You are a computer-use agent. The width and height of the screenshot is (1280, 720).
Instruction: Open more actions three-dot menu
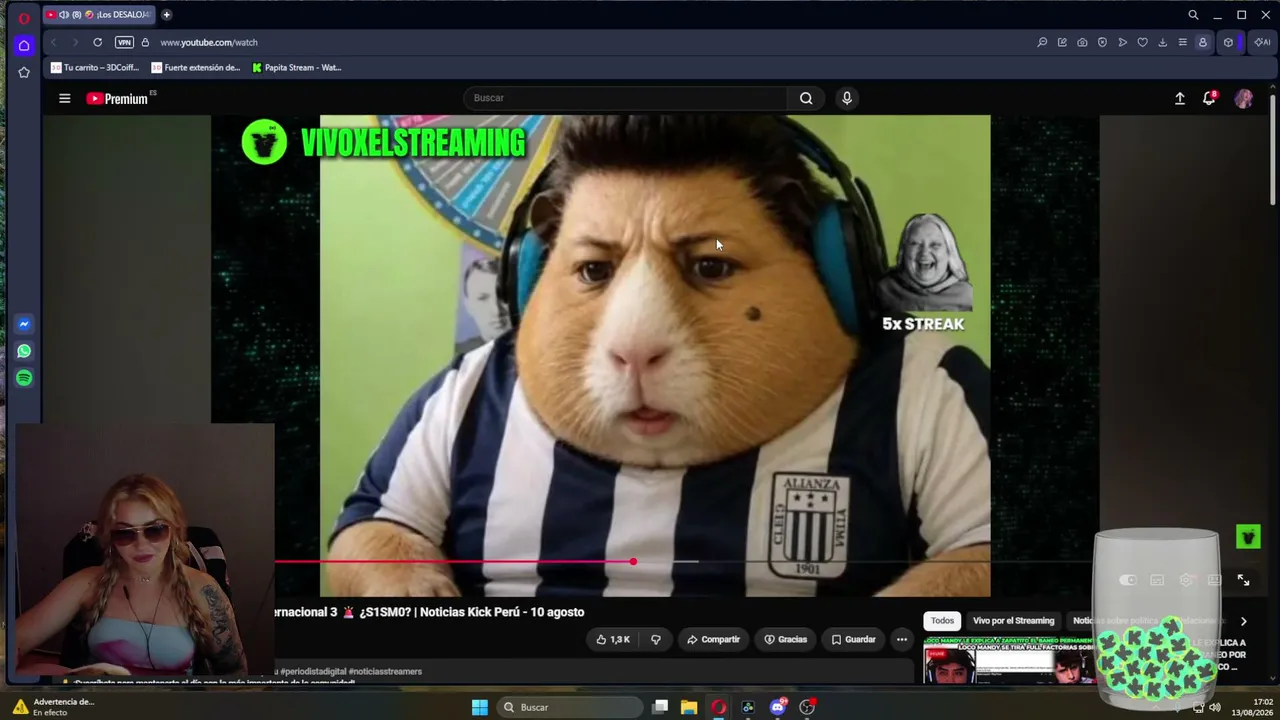(x=902, y=640)
